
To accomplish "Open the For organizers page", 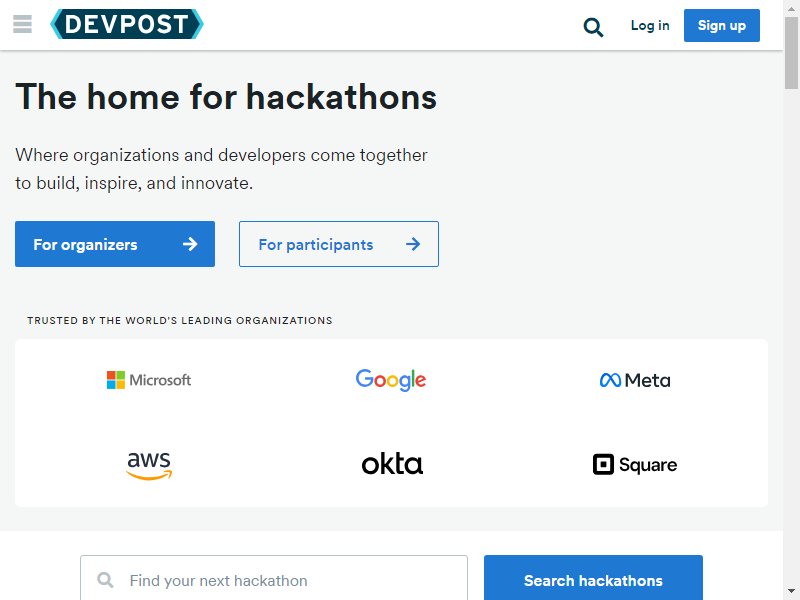I will click(x=115, y=244).
